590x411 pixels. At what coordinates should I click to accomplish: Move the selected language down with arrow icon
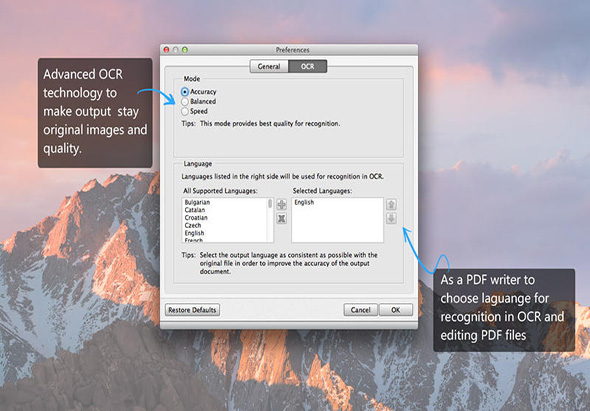[x=391, y=218]
